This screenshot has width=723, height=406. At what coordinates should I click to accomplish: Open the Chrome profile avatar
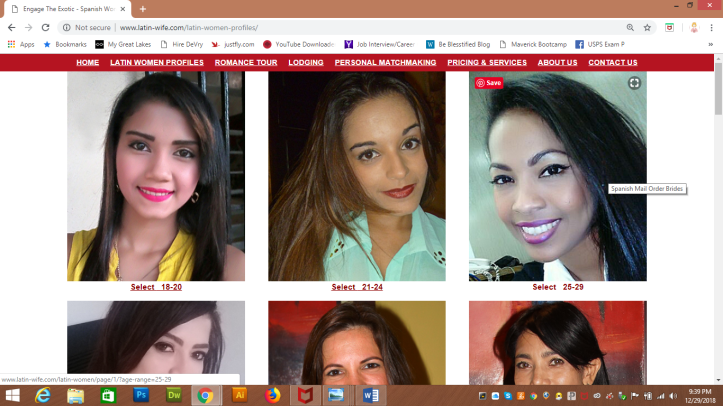tap(694, 28)
